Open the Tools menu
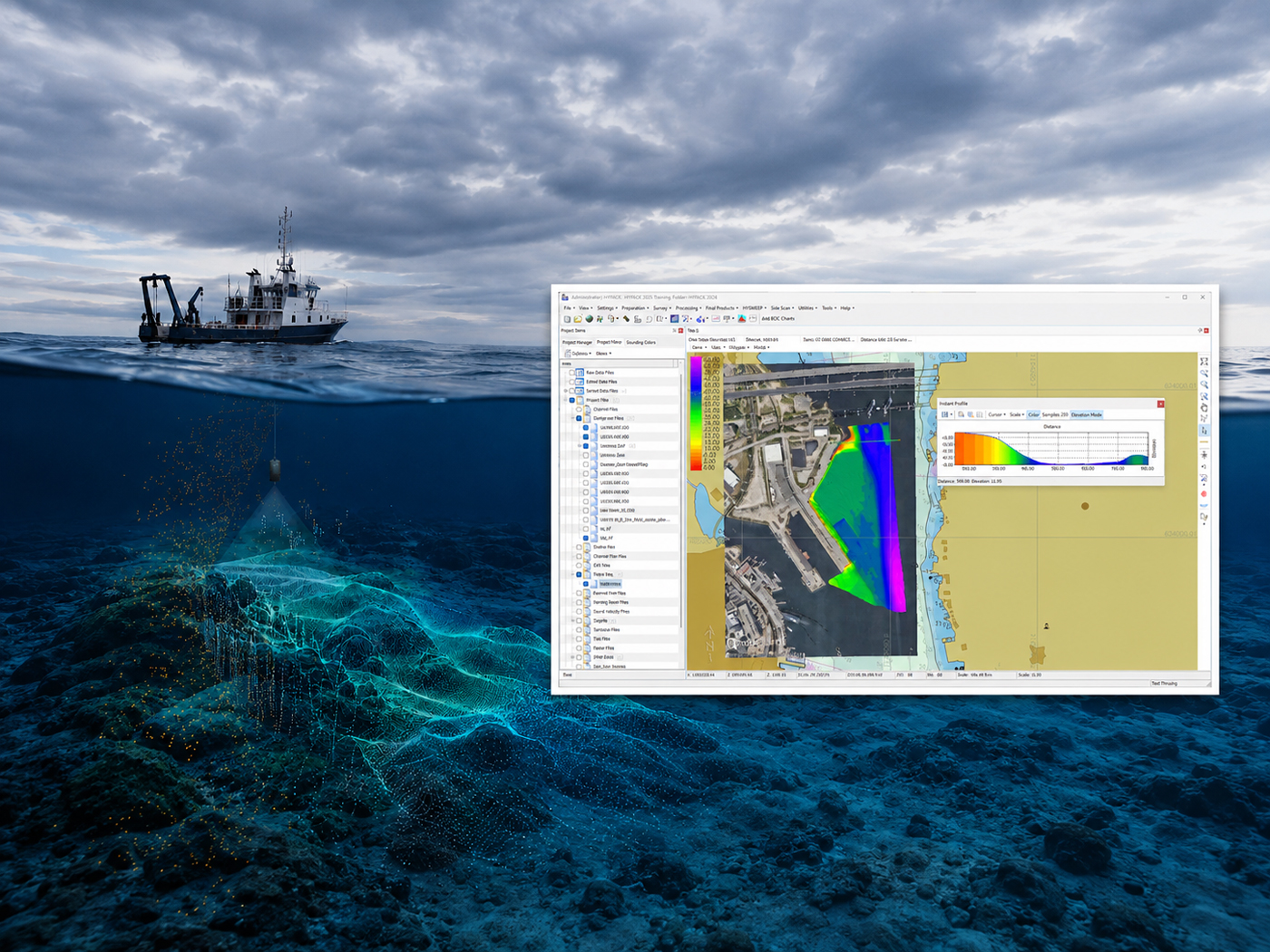 [827, 308]
